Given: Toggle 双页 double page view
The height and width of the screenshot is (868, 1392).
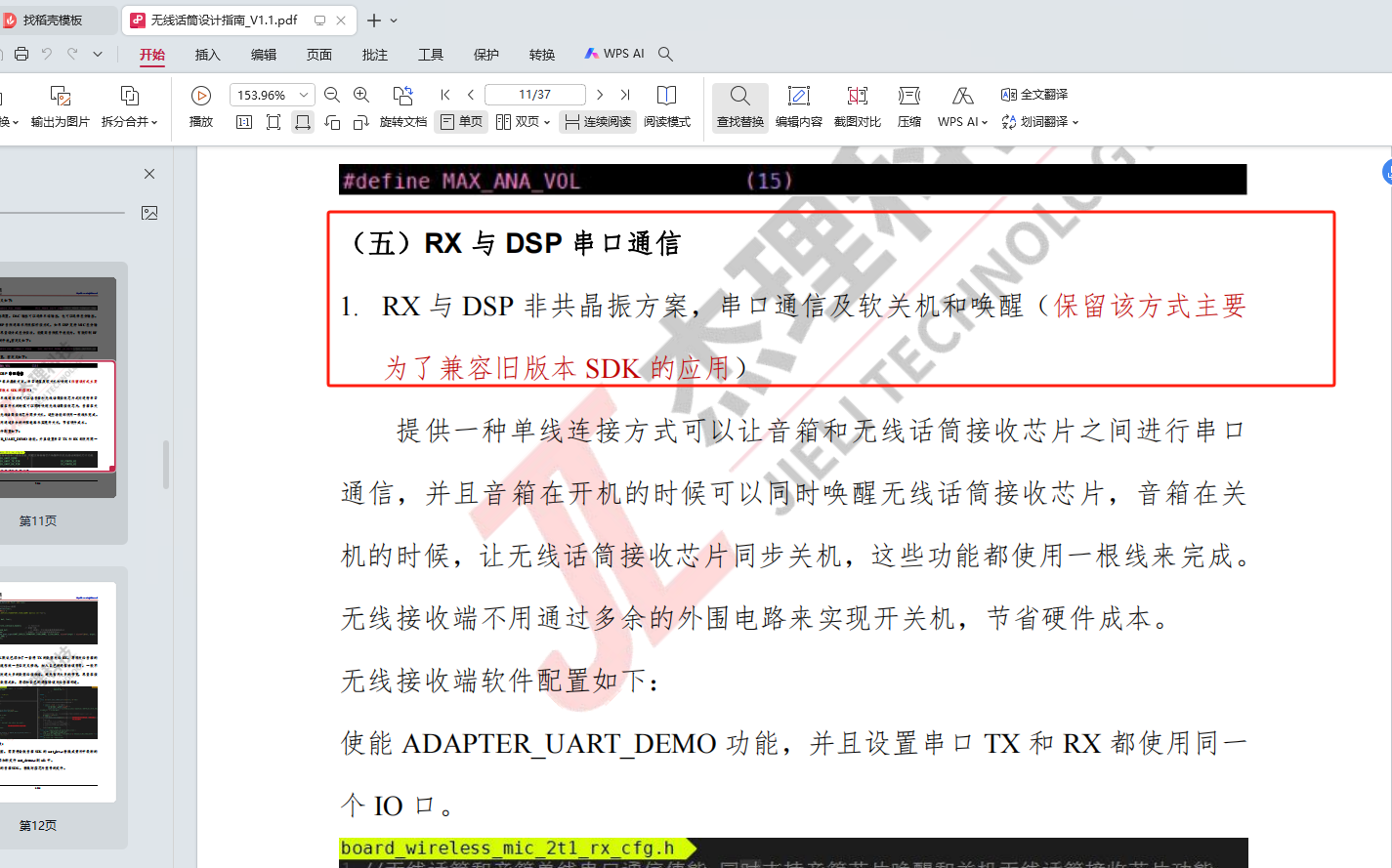Looking at the screenshot, I should click(x=523, y=122).
